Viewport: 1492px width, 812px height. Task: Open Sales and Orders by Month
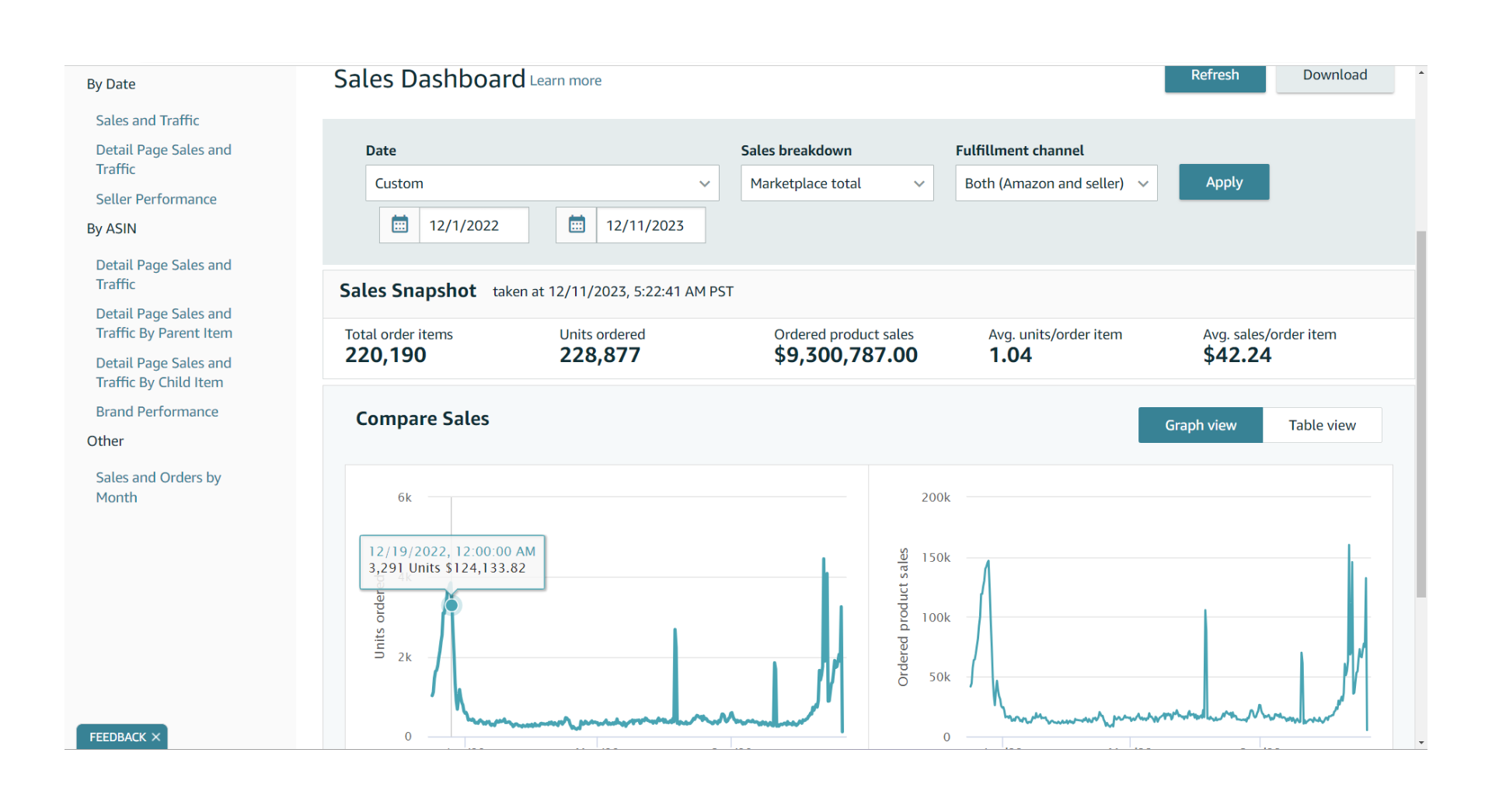pos(159,487)
